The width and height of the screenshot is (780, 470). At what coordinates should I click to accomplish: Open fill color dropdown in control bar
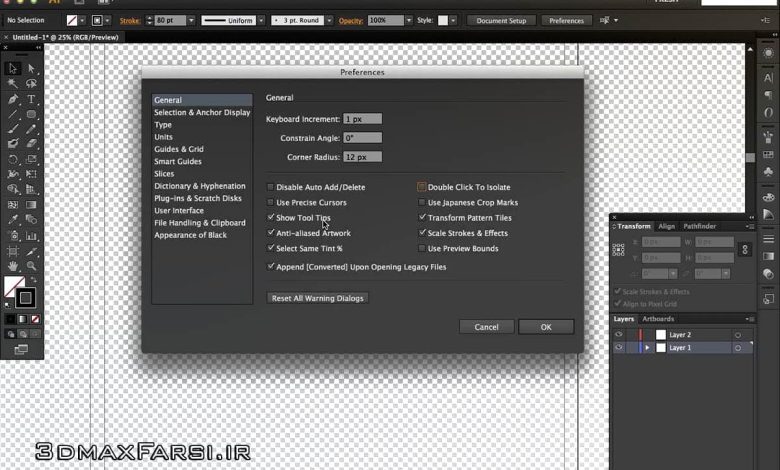pos(82,20)
